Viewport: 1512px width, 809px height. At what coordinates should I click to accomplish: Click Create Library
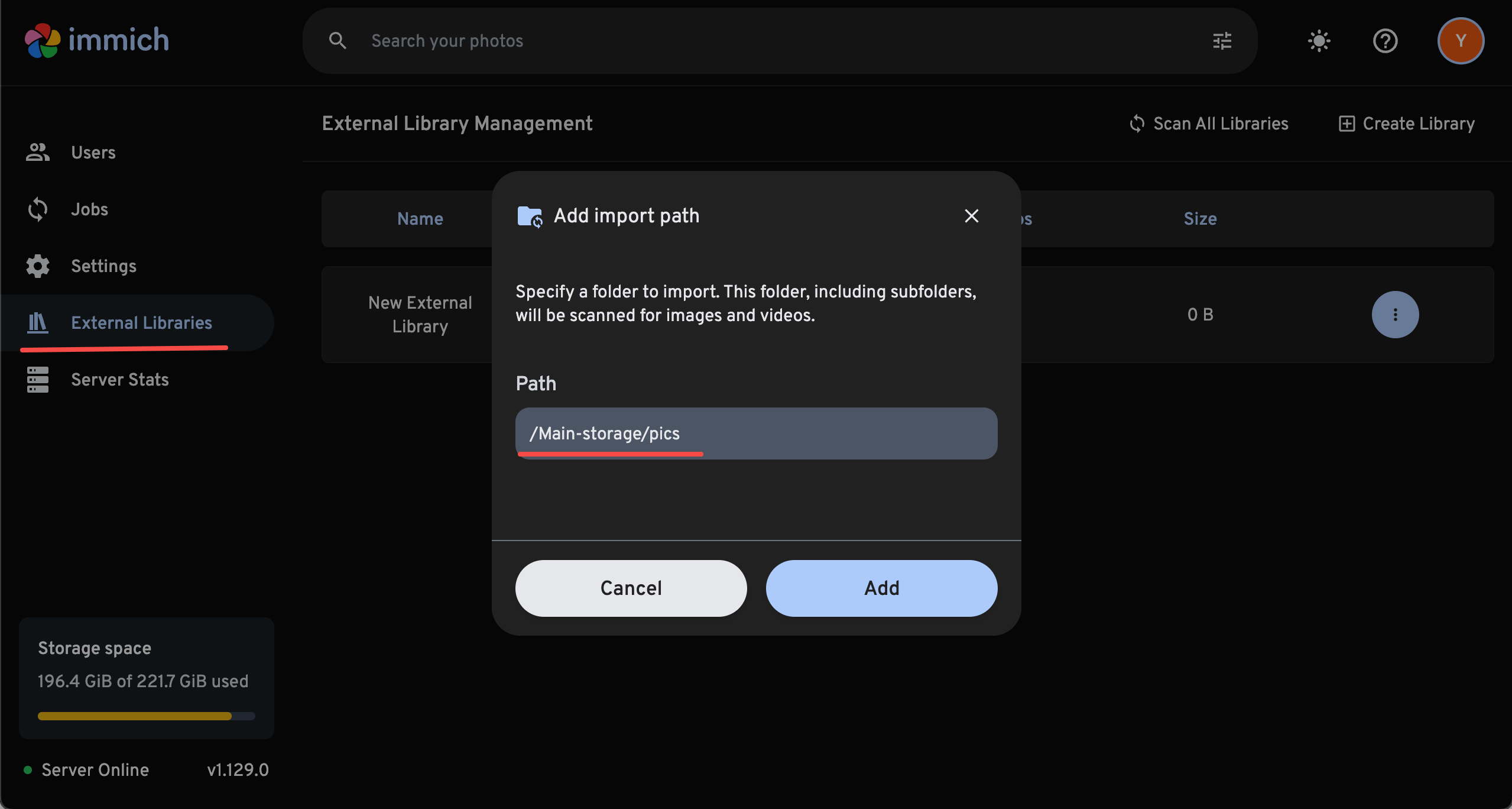(x=1406, y=124)
